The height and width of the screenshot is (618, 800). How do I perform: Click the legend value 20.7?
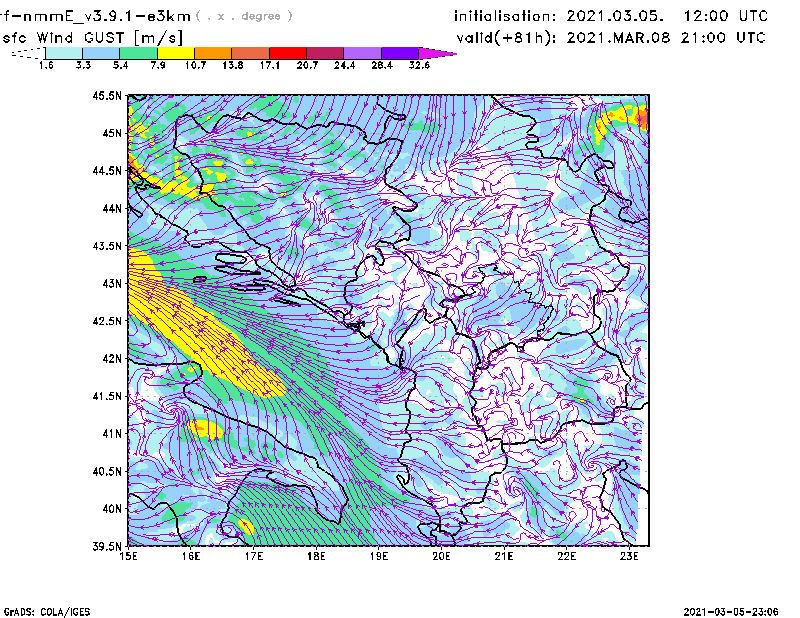(307, 65)
